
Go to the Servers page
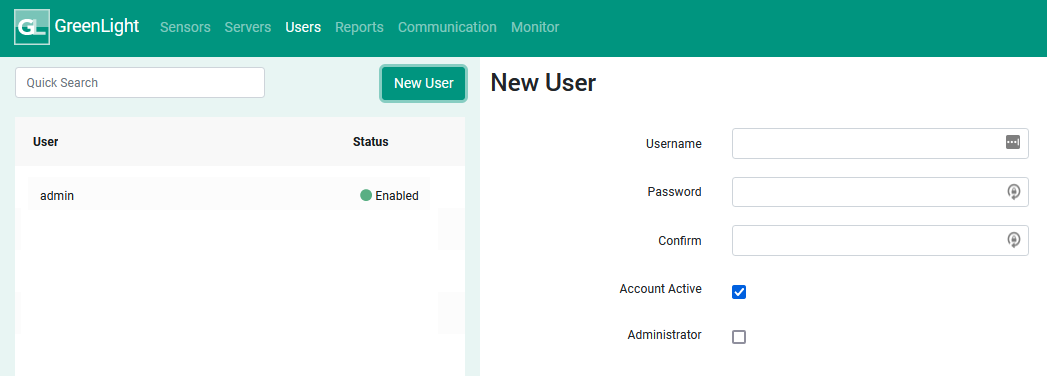248,27
